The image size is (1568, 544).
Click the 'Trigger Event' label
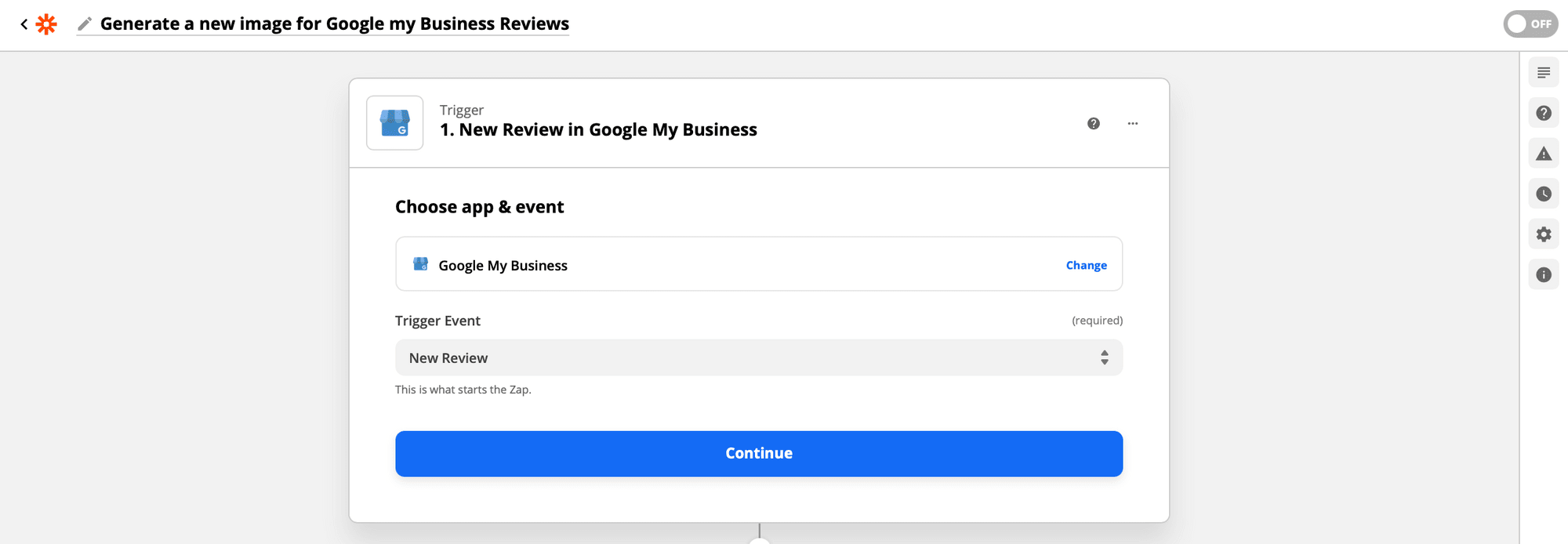pyautogui.click(x=437, y=321)
